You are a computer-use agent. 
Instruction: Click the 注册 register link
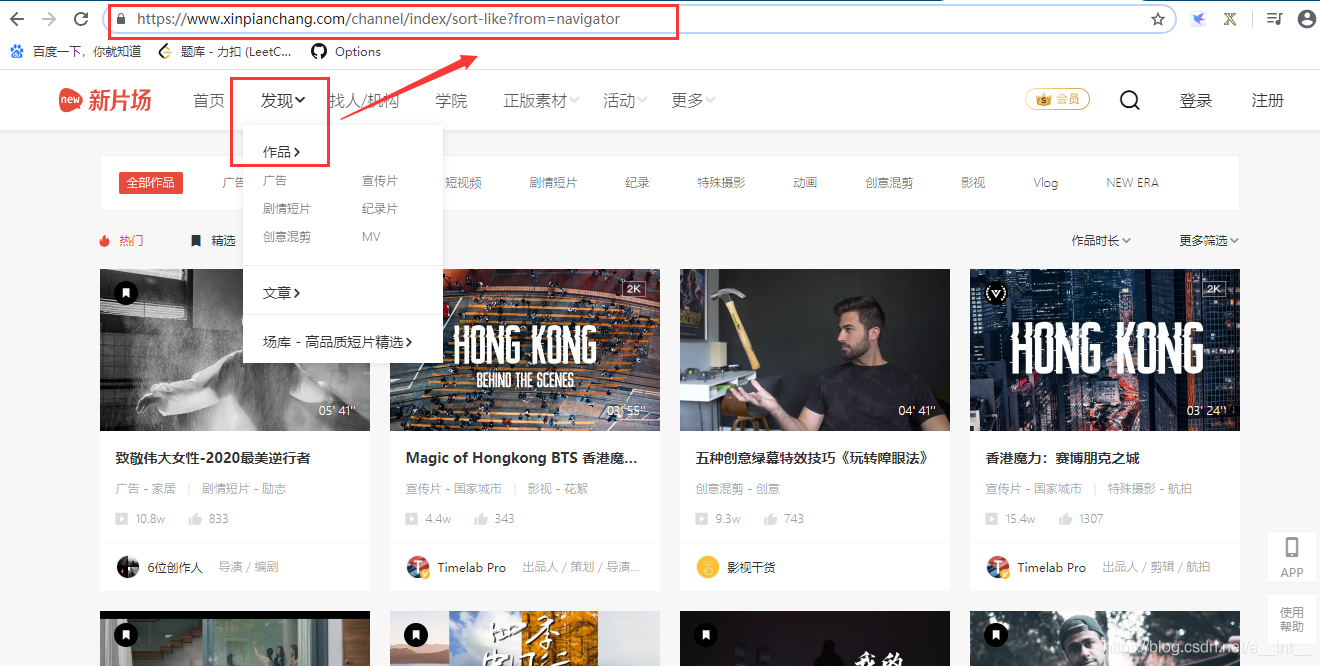(x=1268, y=100)
